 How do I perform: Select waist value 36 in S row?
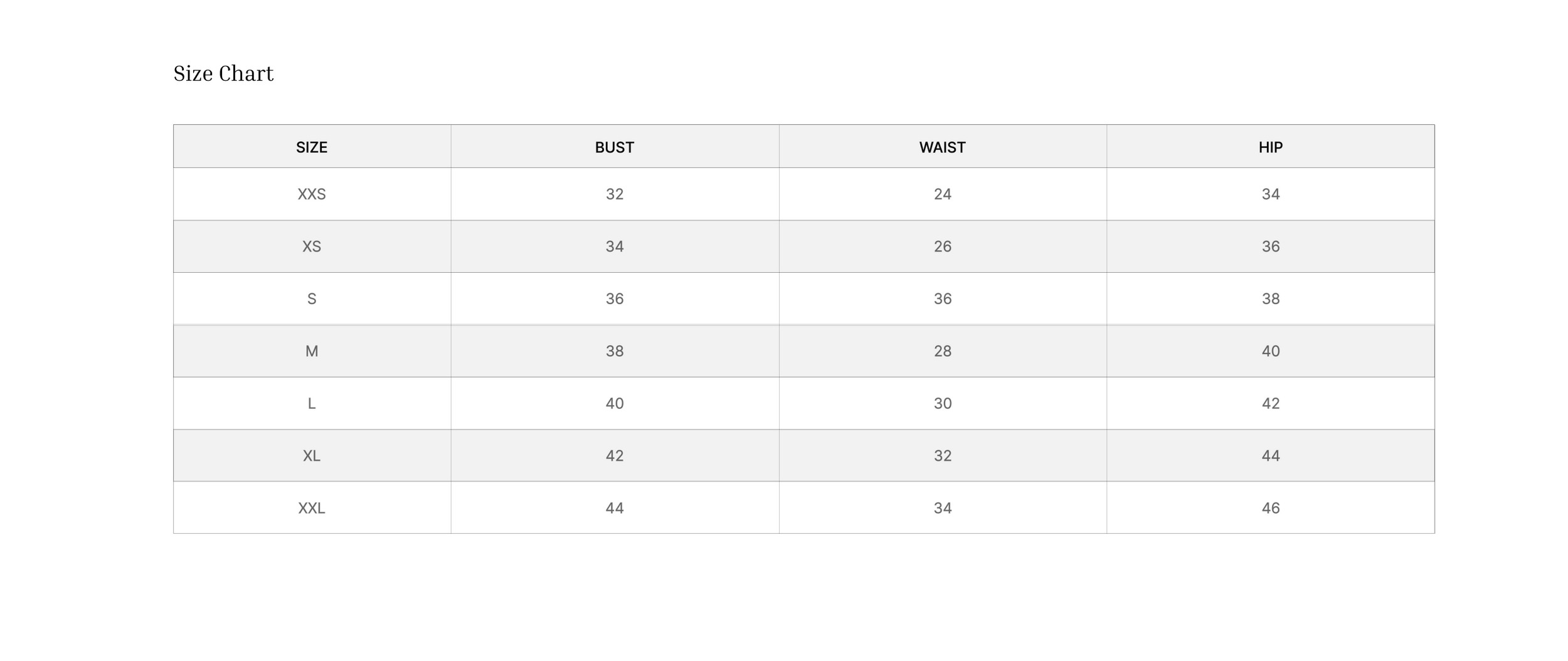[x=943, y=299]
